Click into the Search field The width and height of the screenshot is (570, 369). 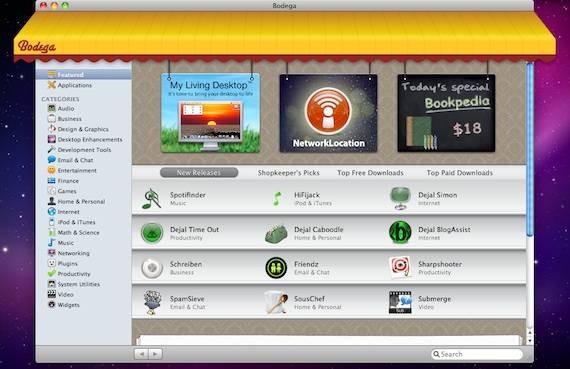[477, 354]
